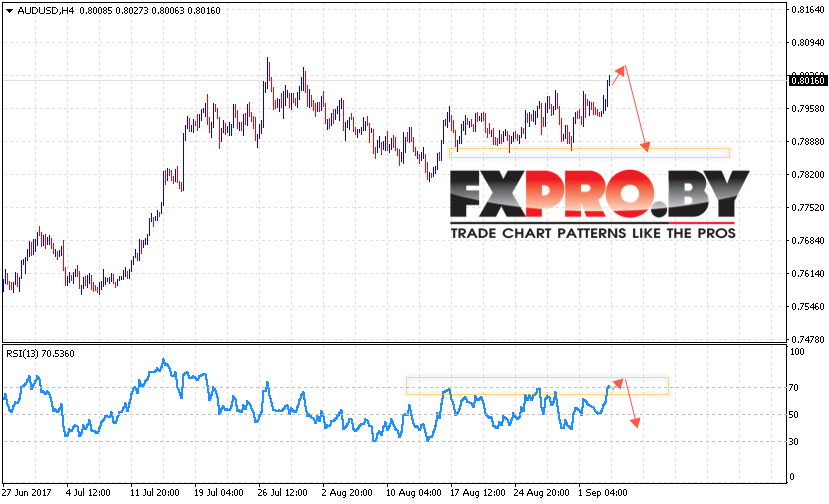Click the 2 Aug 20:00 time label
This screenshot has height=504, width=829.
coord(347,492)
